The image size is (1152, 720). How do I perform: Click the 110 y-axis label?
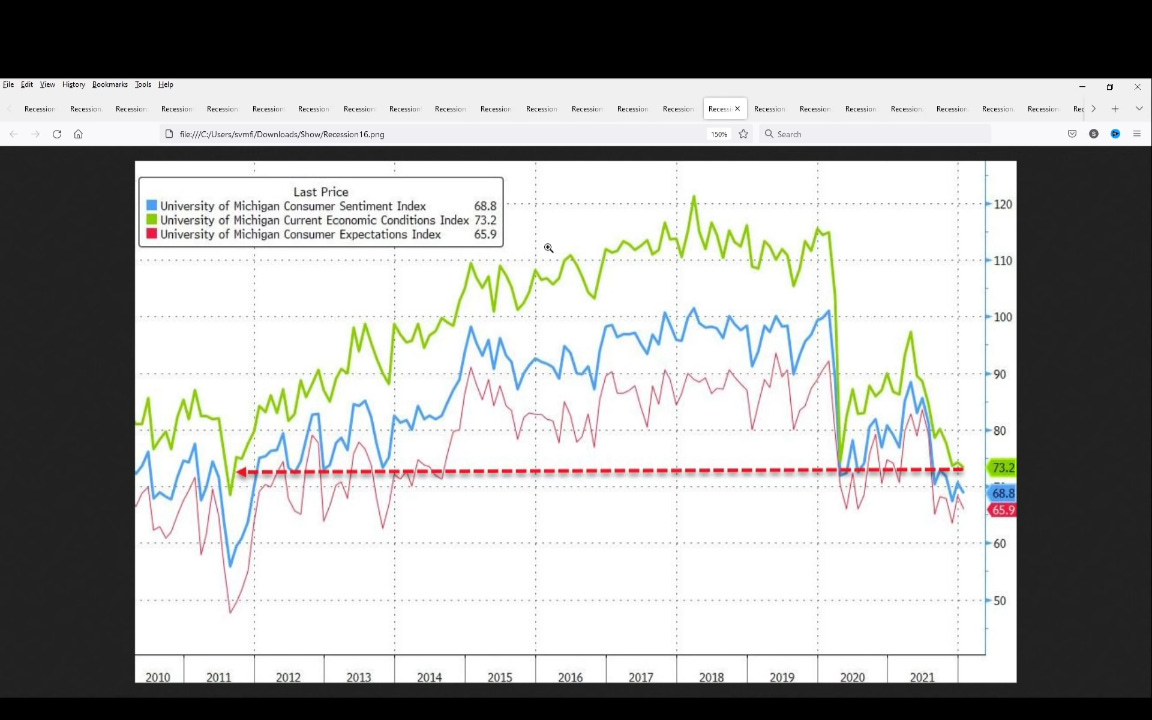pos(1002,261)
